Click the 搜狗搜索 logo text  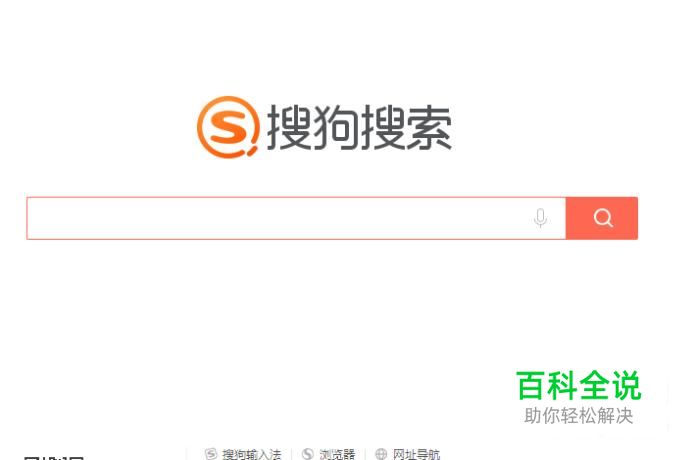coord(359,128)
